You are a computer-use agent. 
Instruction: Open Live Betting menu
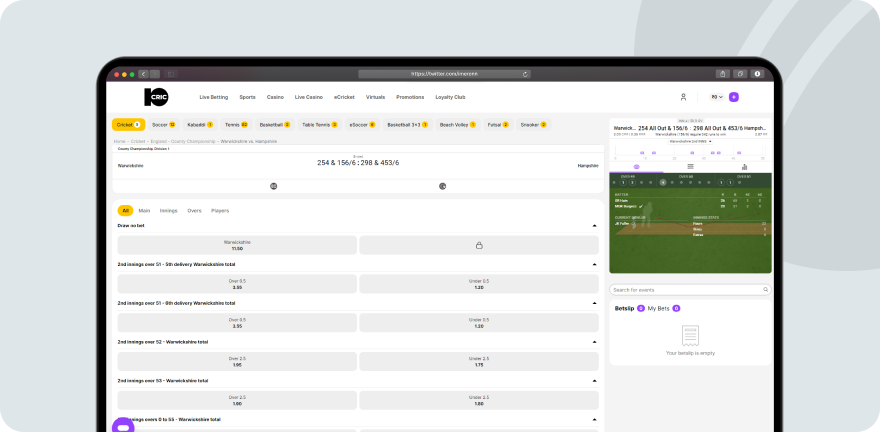coord(214,97)
